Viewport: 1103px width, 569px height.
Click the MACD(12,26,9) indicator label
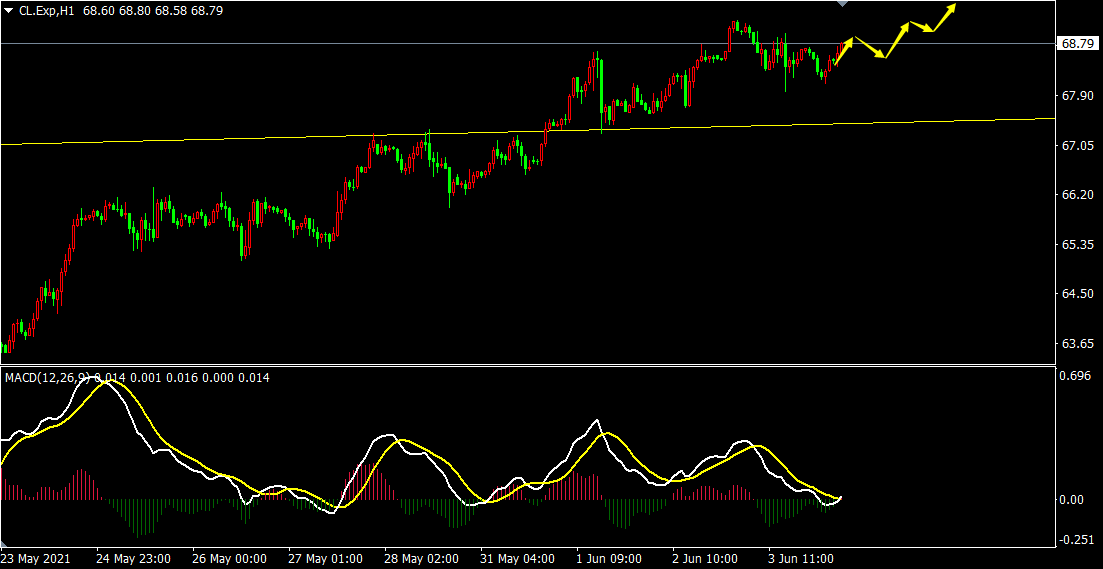click(x=47, y=377)
